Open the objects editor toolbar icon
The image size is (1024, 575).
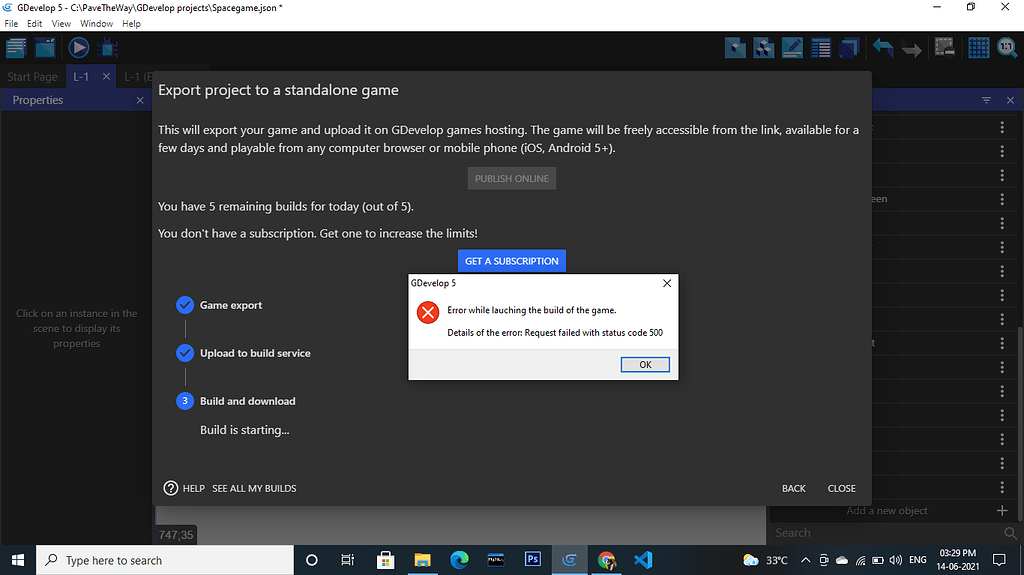pos(735,48)
